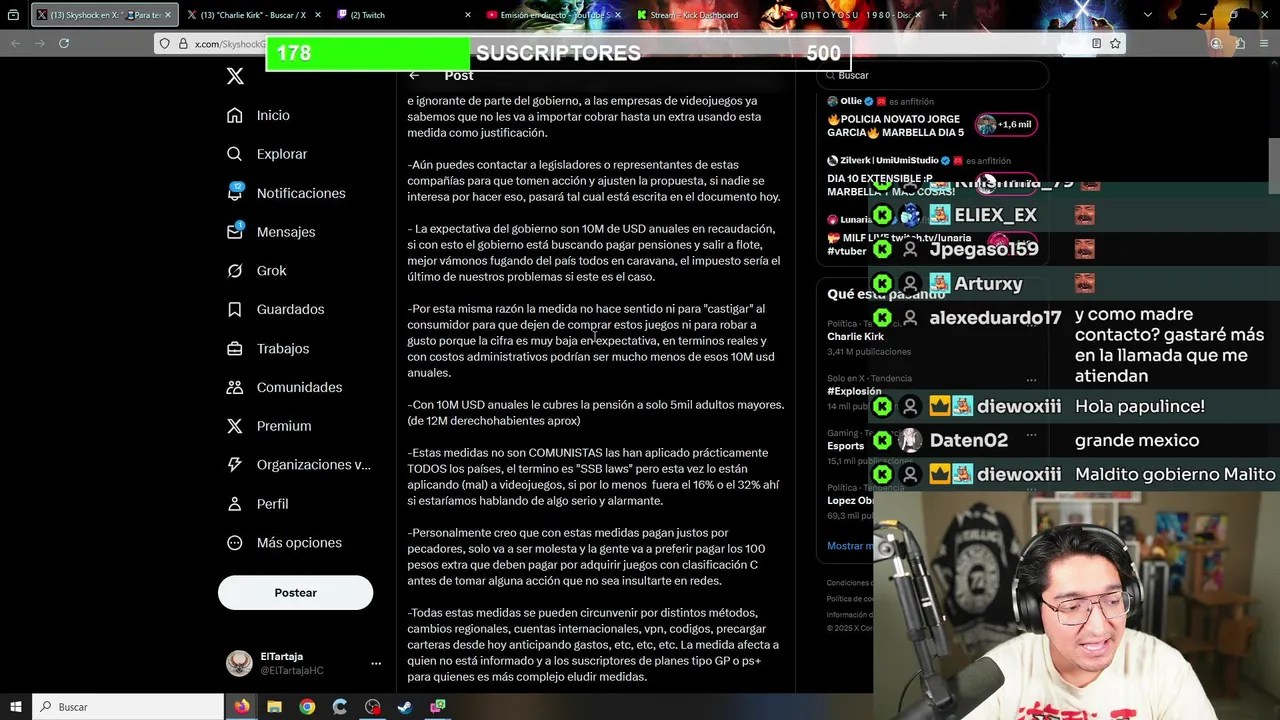Launch Grok from the sidebar

[x=256, y=270]
